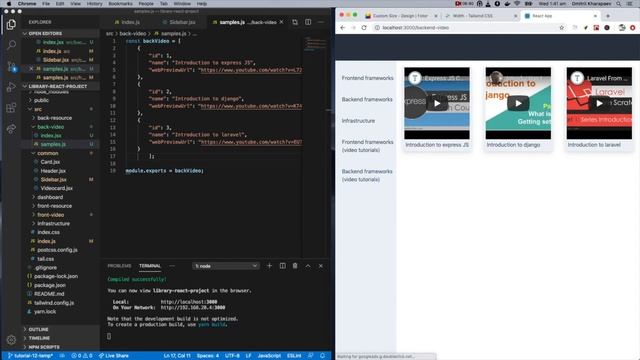Screen dimensions: 640x360
Task: Switch to the PROBLEMS panel tab
Action: (119, 266)
